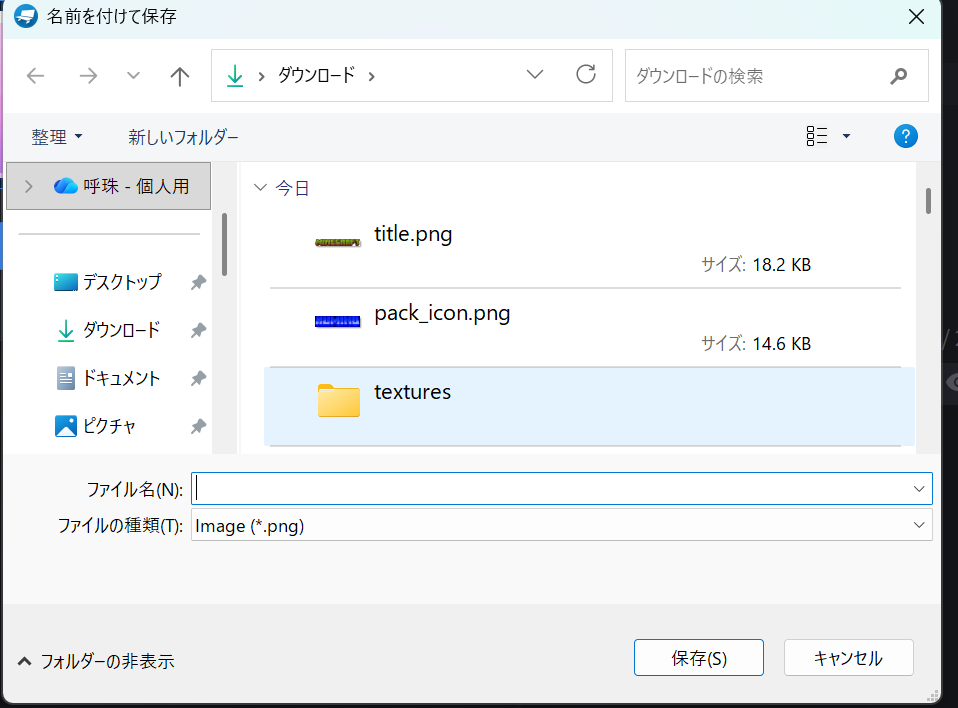Image resolution: width=958 pixels, height=708 pixels.
Task: Collapse the 今日 group header
Action: point(262,188)
